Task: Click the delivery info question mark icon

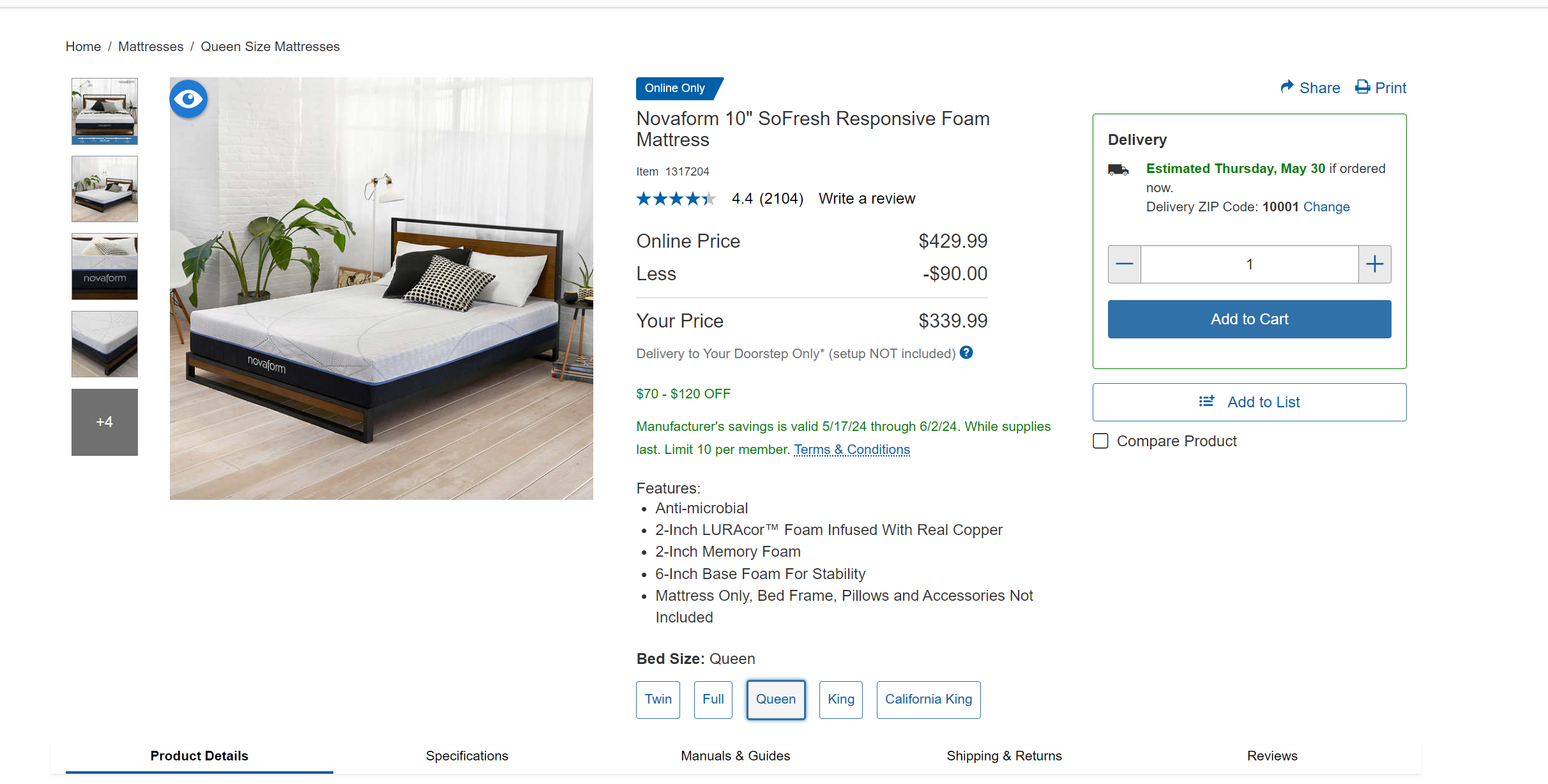Action: click(x=966, y=352)
